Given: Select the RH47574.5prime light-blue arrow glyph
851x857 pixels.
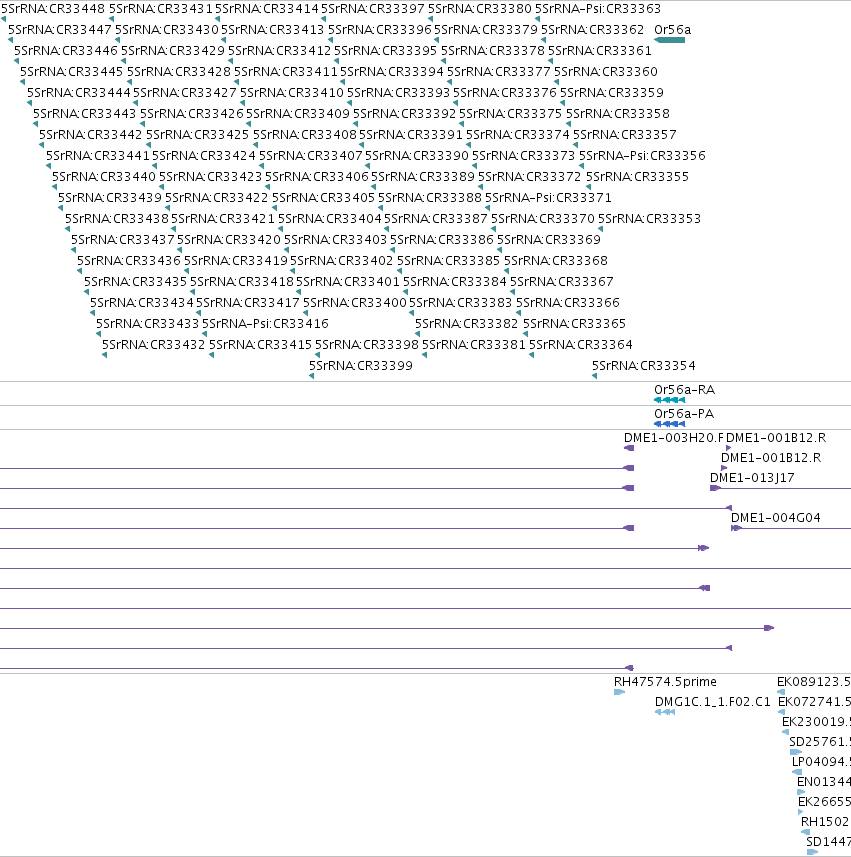Looking at the screenshot, I should [x=619, y=692].
